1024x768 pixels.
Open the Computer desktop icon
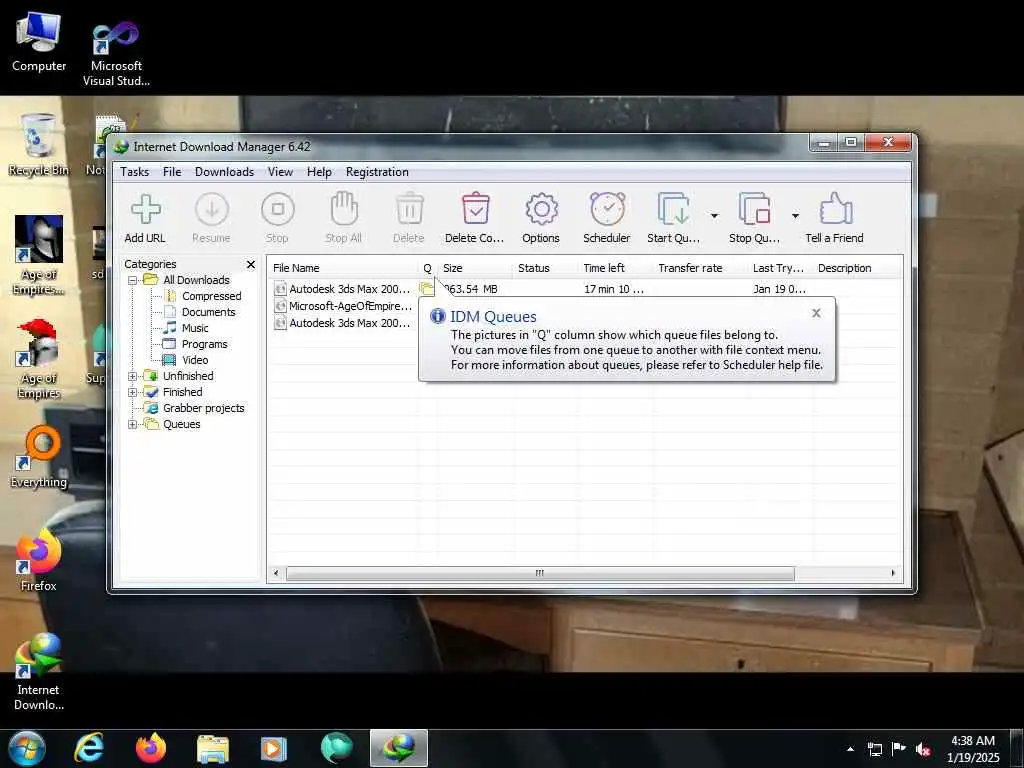point(39,42)
